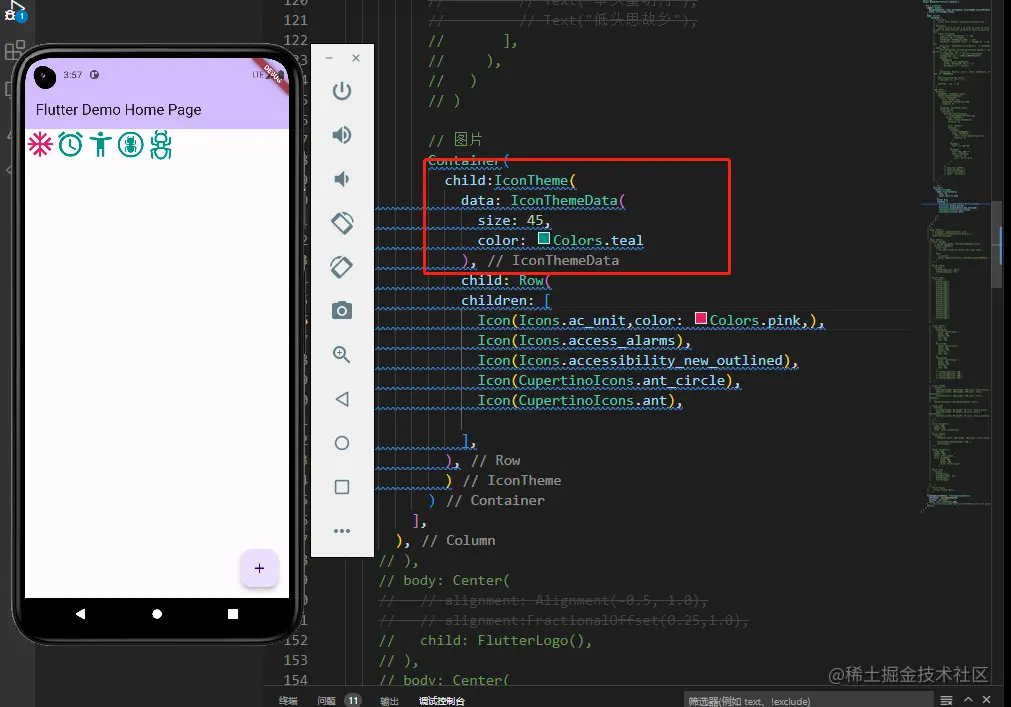Activate the emulator zoom tool
Viewport: 1011px width, 707px height.
tap(342, 354)
